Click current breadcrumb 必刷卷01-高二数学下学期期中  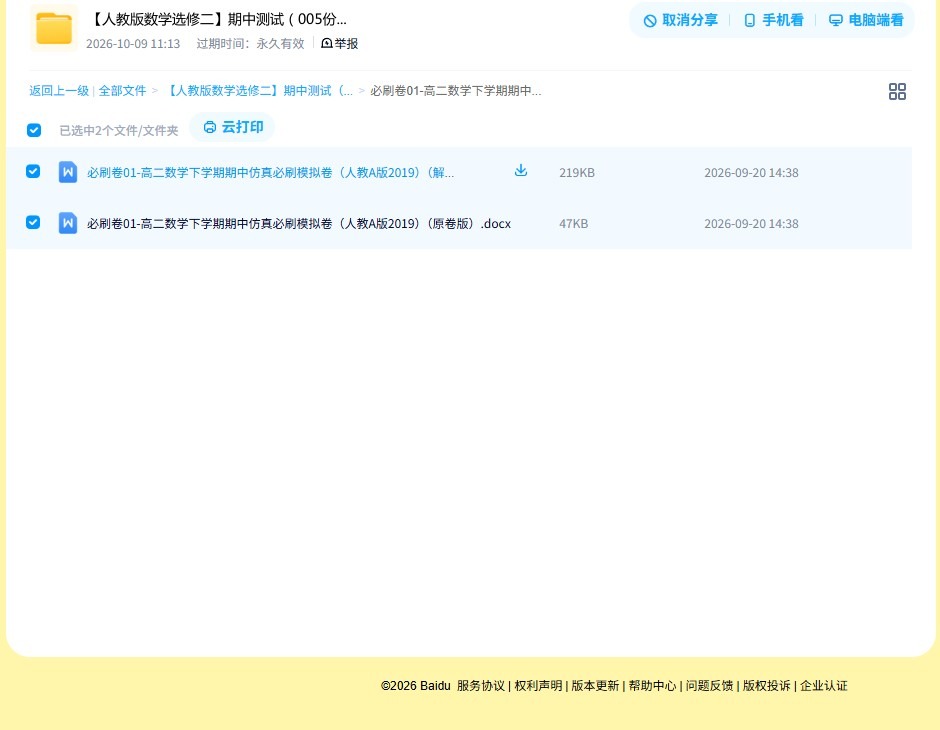pos(456,91)
